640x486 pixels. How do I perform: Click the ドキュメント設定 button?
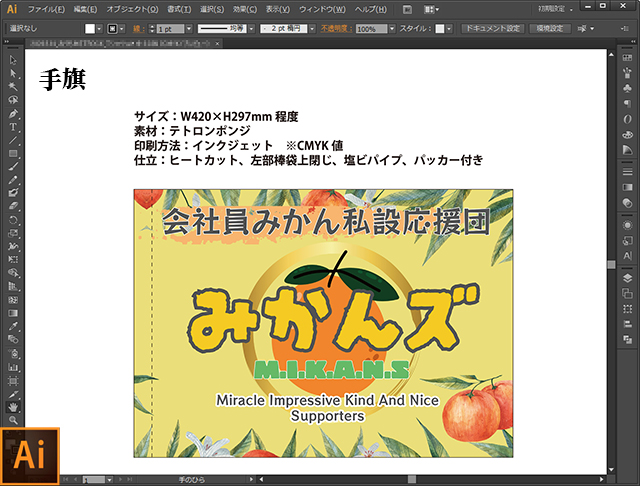coord(493,29)
